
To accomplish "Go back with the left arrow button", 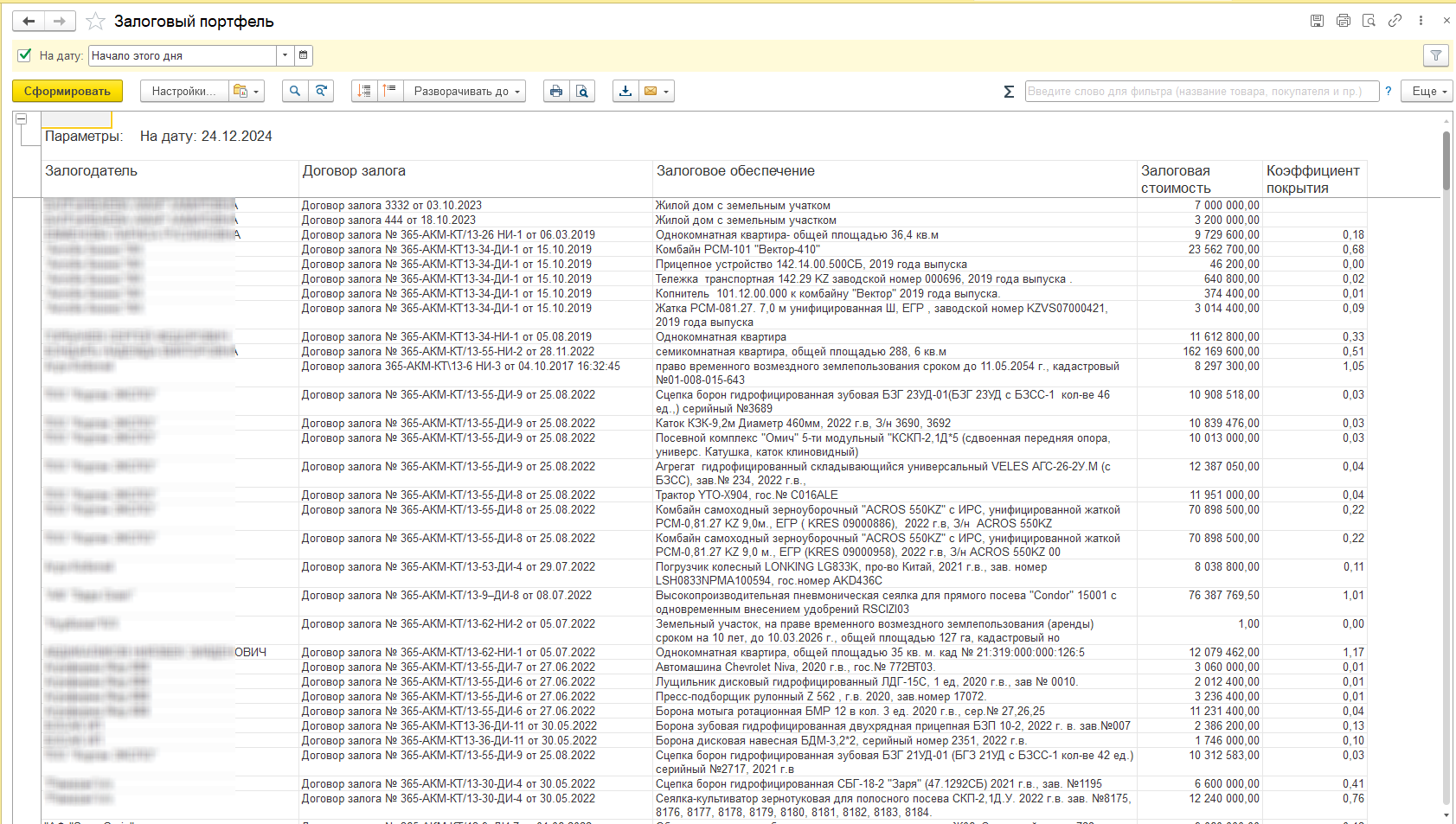I will [29, 21].
